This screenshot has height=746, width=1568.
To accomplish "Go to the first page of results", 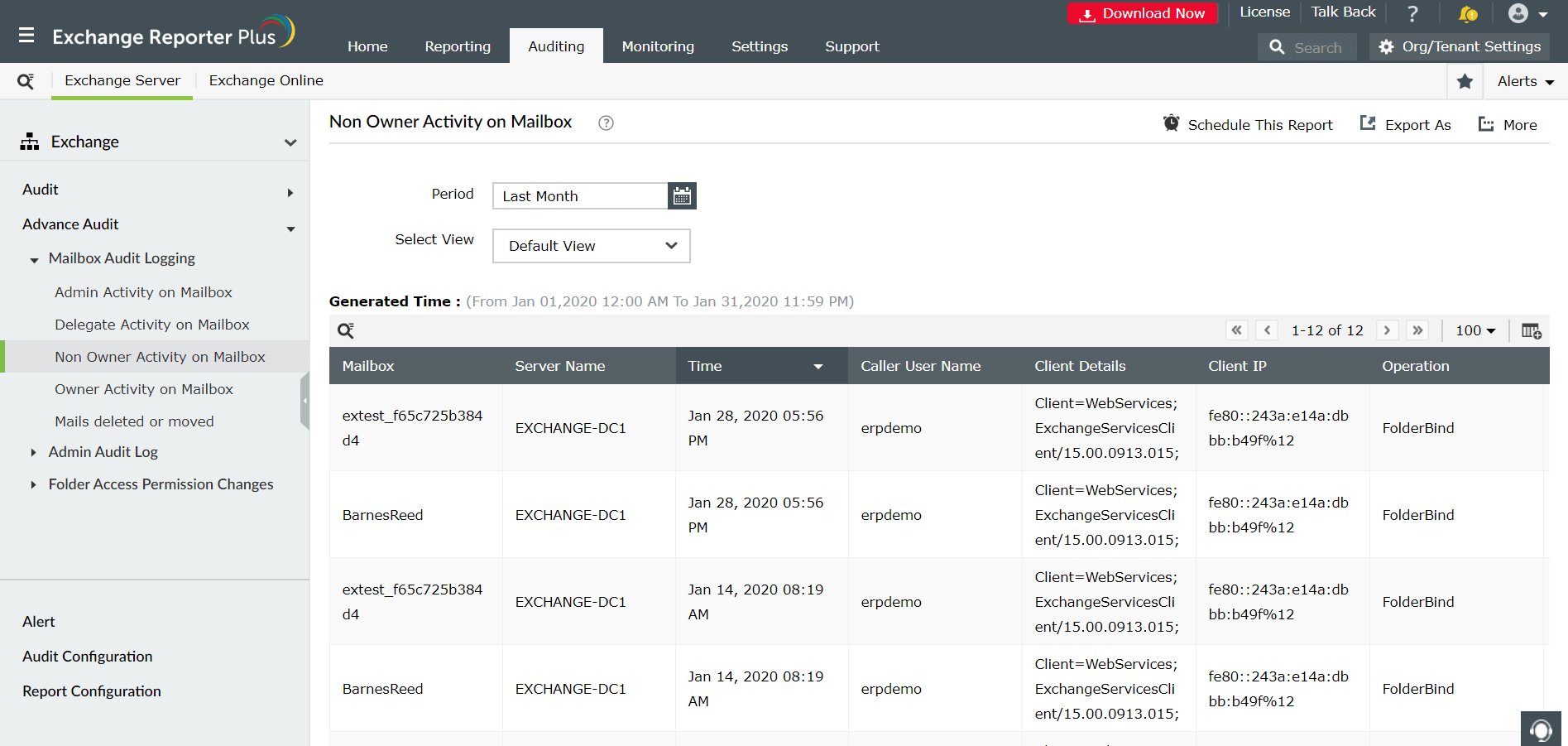I will tap(1236, 330).
